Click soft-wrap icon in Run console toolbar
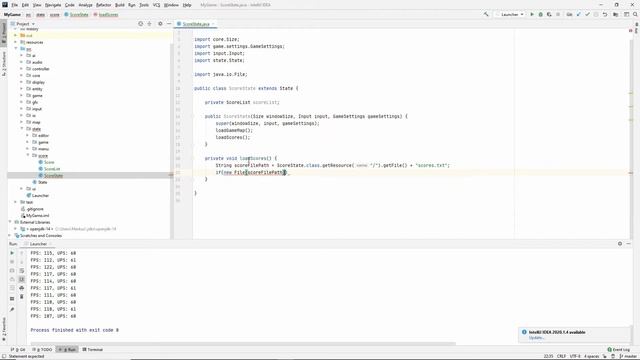The image size is (640, 360). coord(22,271)
